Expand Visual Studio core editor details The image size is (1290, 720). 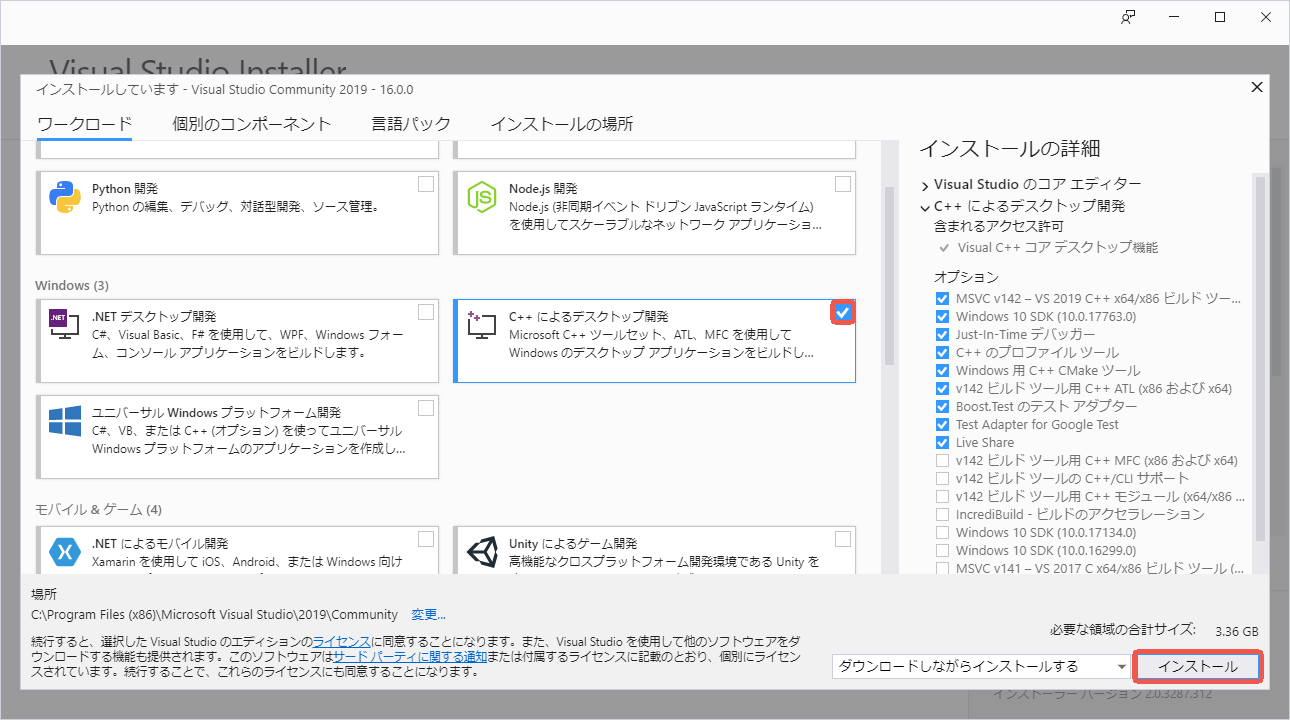[925, 185]
